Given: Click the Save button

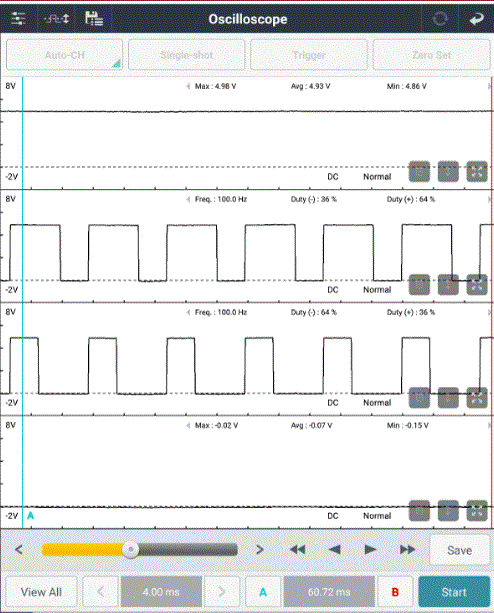Looking at the screenshot, I should [x=460, y=550].
